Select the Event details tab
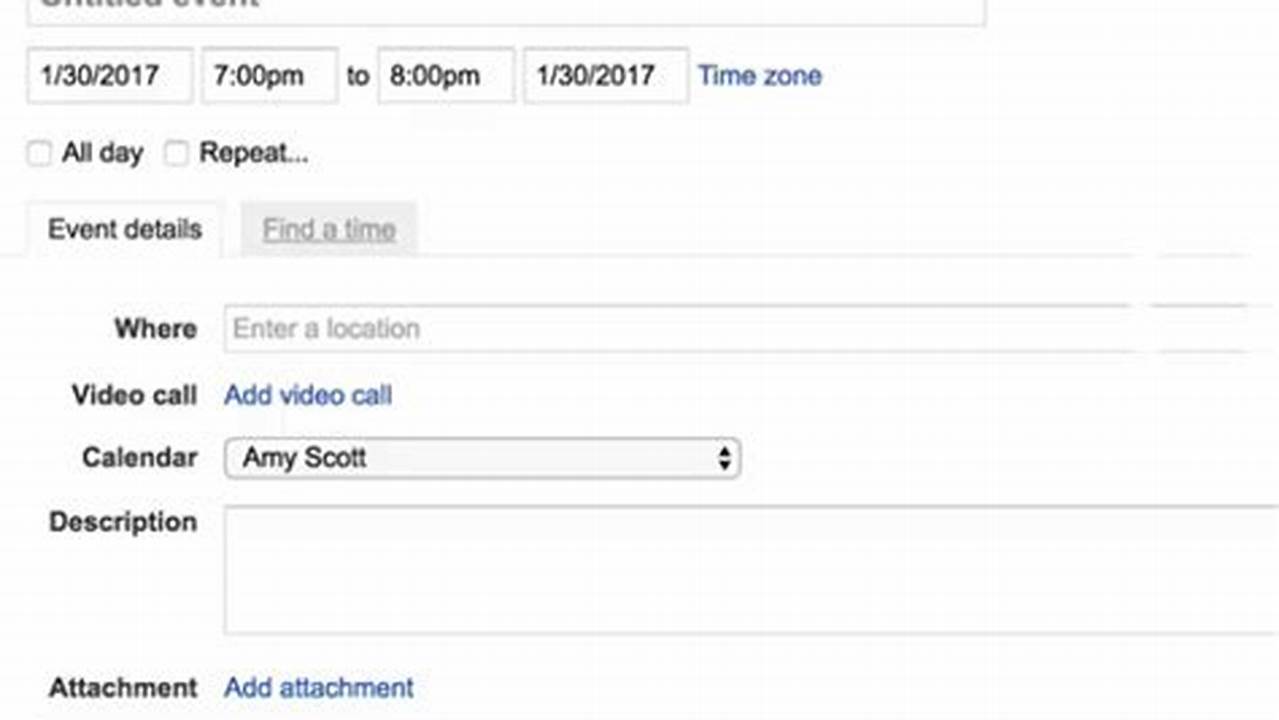The height and width of the screenshot is (720, 1279). coord(124,229)
